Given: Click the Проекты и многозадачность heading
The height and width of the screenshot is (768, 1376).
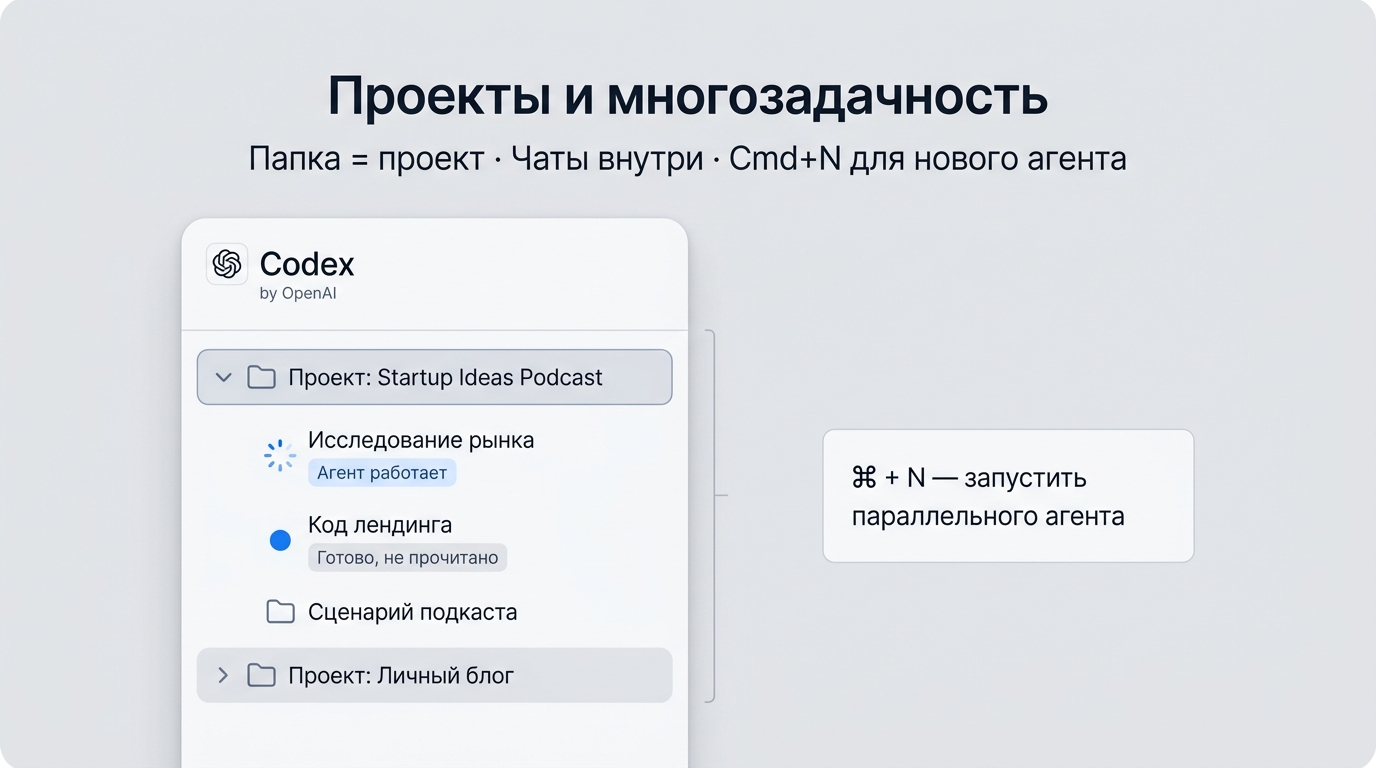Looking at the screenshot, I should 688,97.
